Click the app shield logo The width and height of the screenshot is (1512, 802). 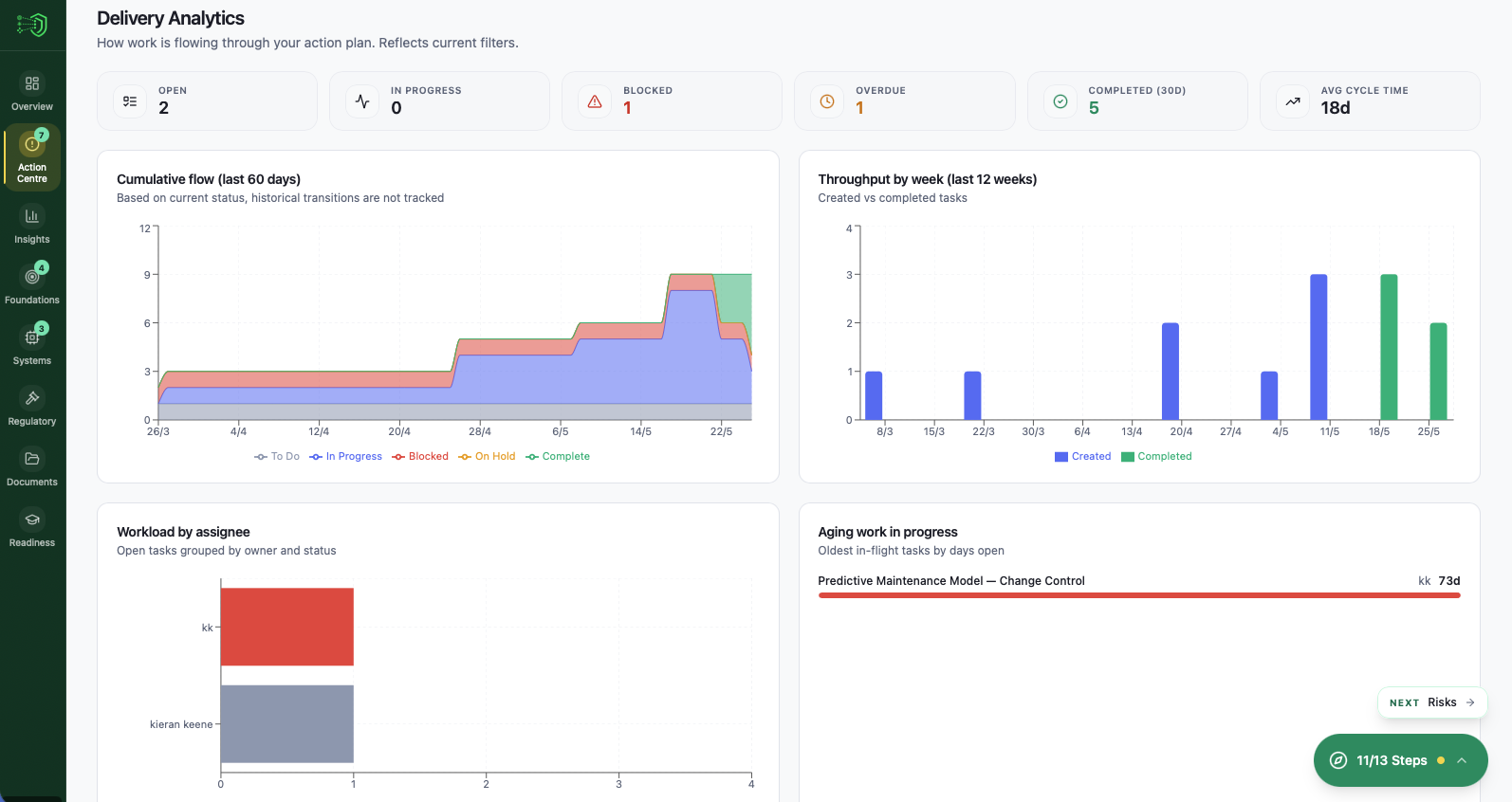click(32, 25)
